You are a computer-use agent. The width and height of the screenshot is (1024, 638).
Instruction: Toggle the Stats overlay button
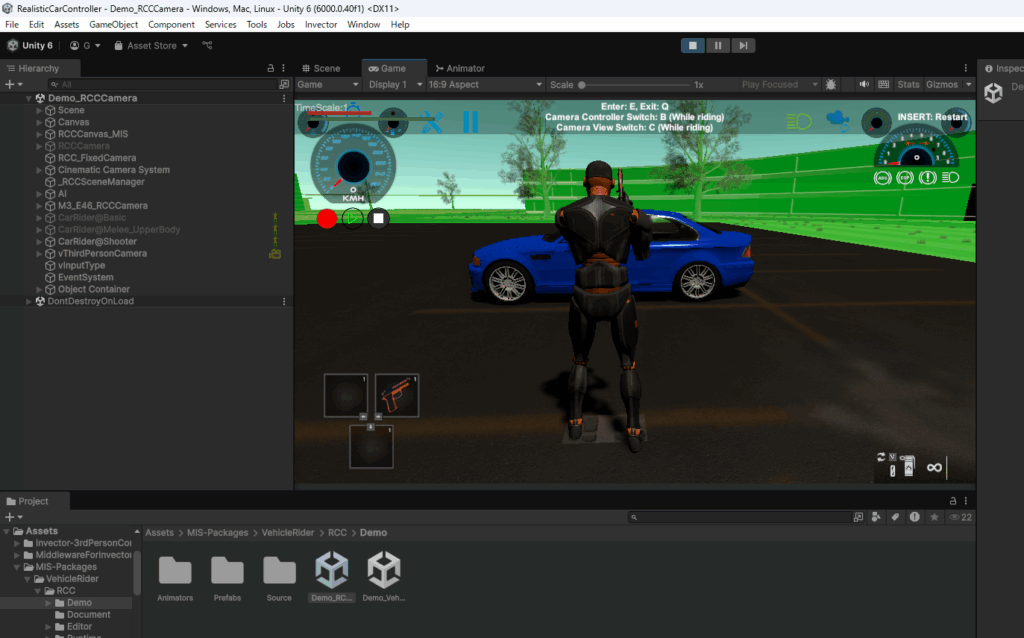pos(908,85)
